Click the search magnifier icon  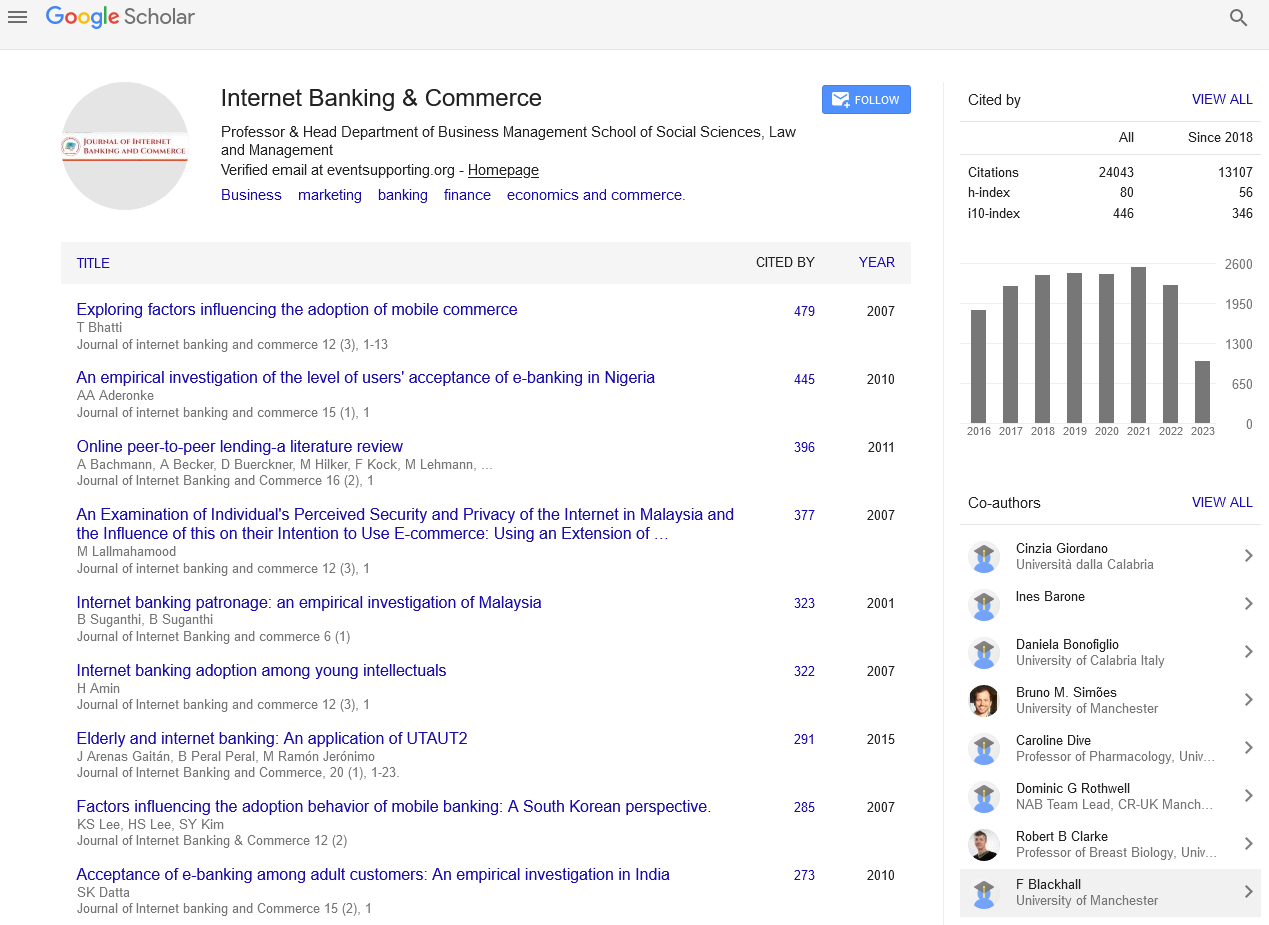tap(1238, 18)
